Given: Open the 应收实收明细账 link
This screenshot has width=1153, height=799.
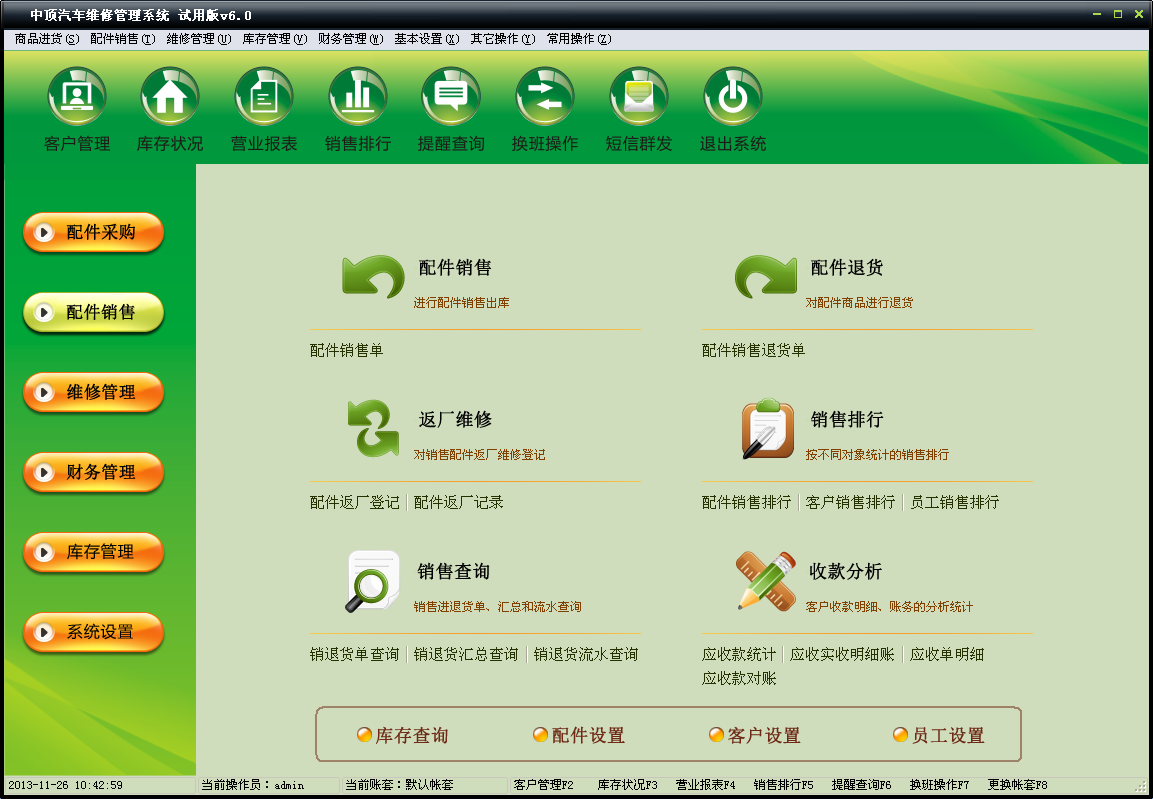Looking at the screenshot, I should coord(842,655).
